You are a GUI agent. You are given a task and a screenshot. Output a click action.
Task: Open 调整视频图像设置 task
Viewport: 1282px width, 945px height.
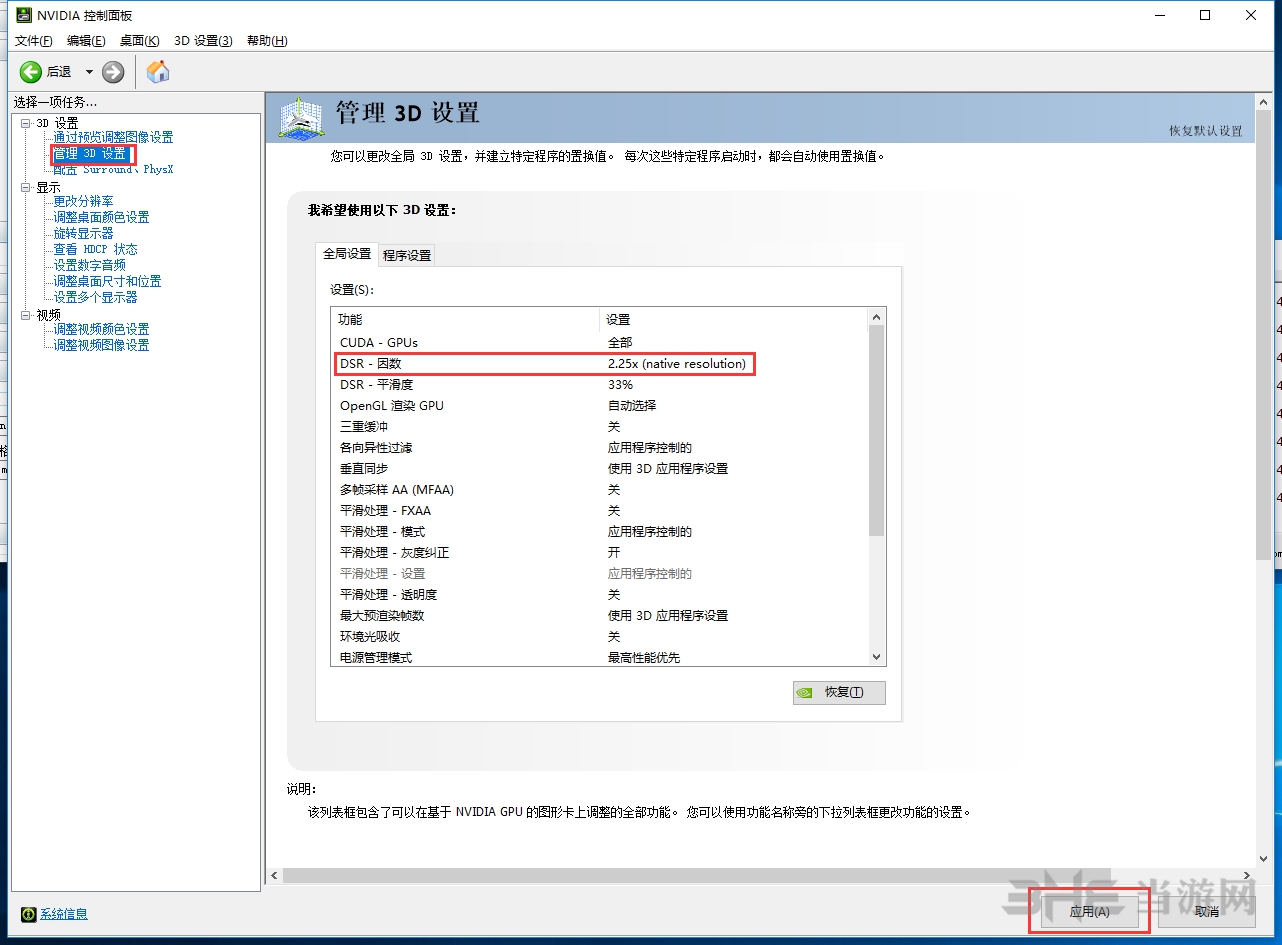click(x=101, y=345)
